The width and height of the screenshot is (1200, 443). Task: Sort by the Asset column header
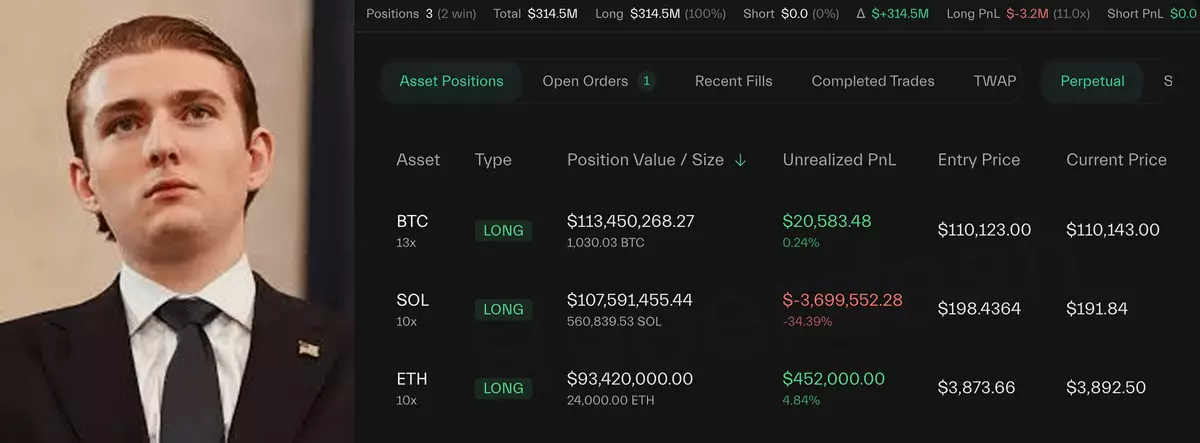(418, 160)
